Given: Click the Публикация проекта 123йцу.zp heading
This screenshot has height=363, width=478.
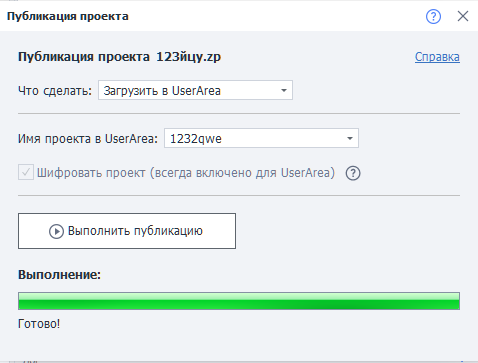Looking at the screenshot, I should pyautogui.click(x=119, y=57).
